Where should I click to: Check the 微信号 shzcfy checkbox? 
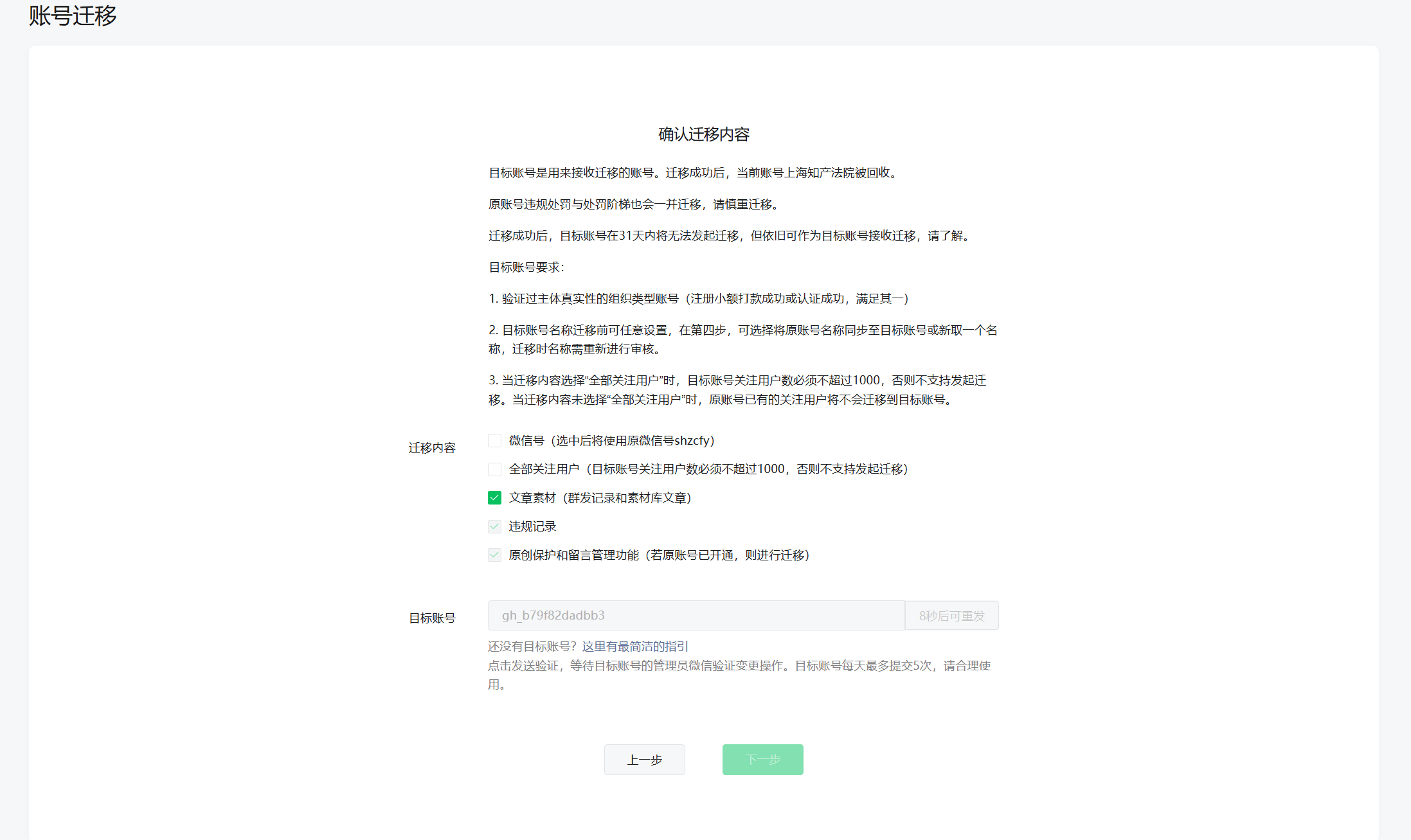pos(494,441)
